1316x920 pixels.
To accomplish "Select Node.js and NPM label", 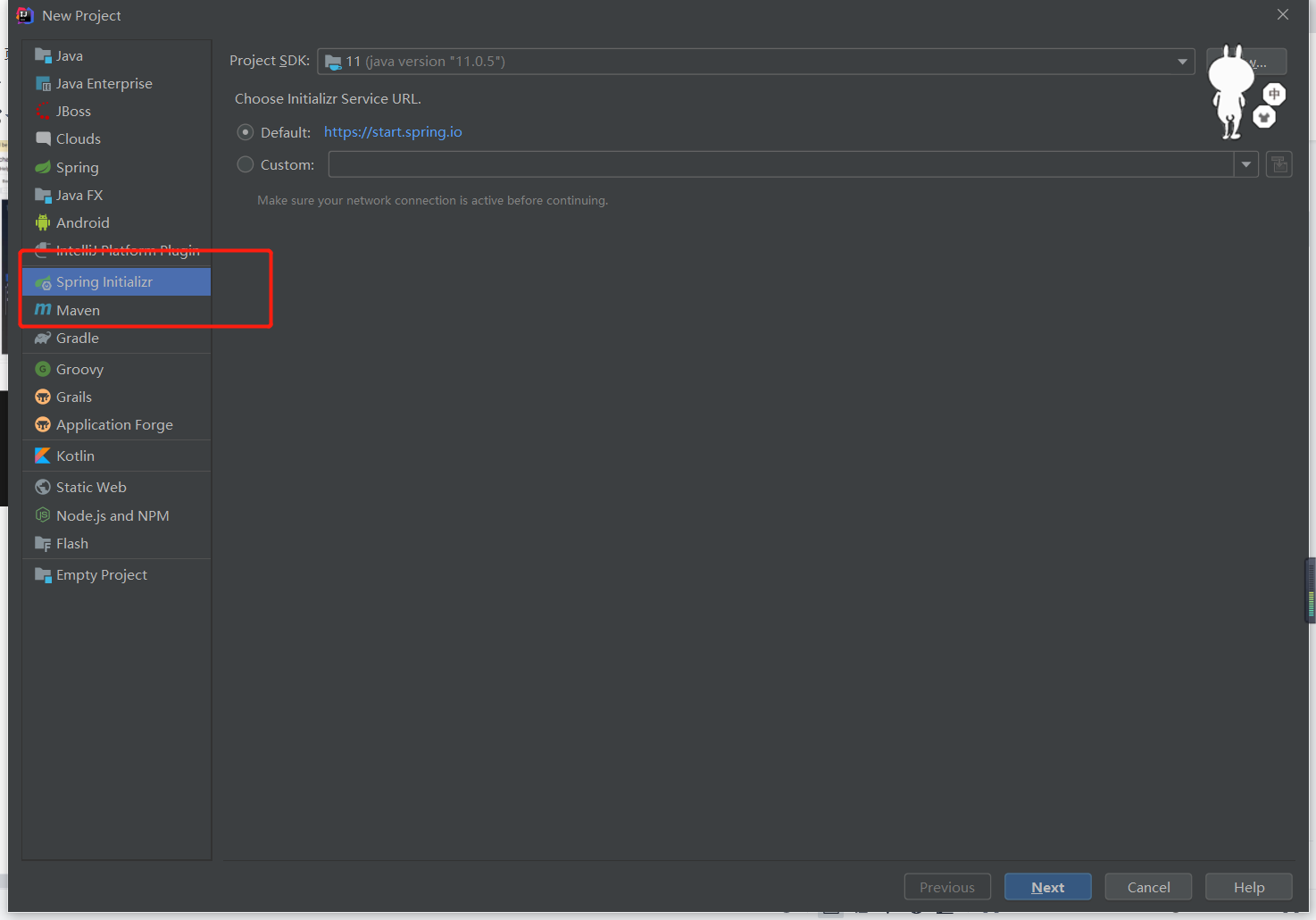I will pyautogui.click(x=112, y=515).
